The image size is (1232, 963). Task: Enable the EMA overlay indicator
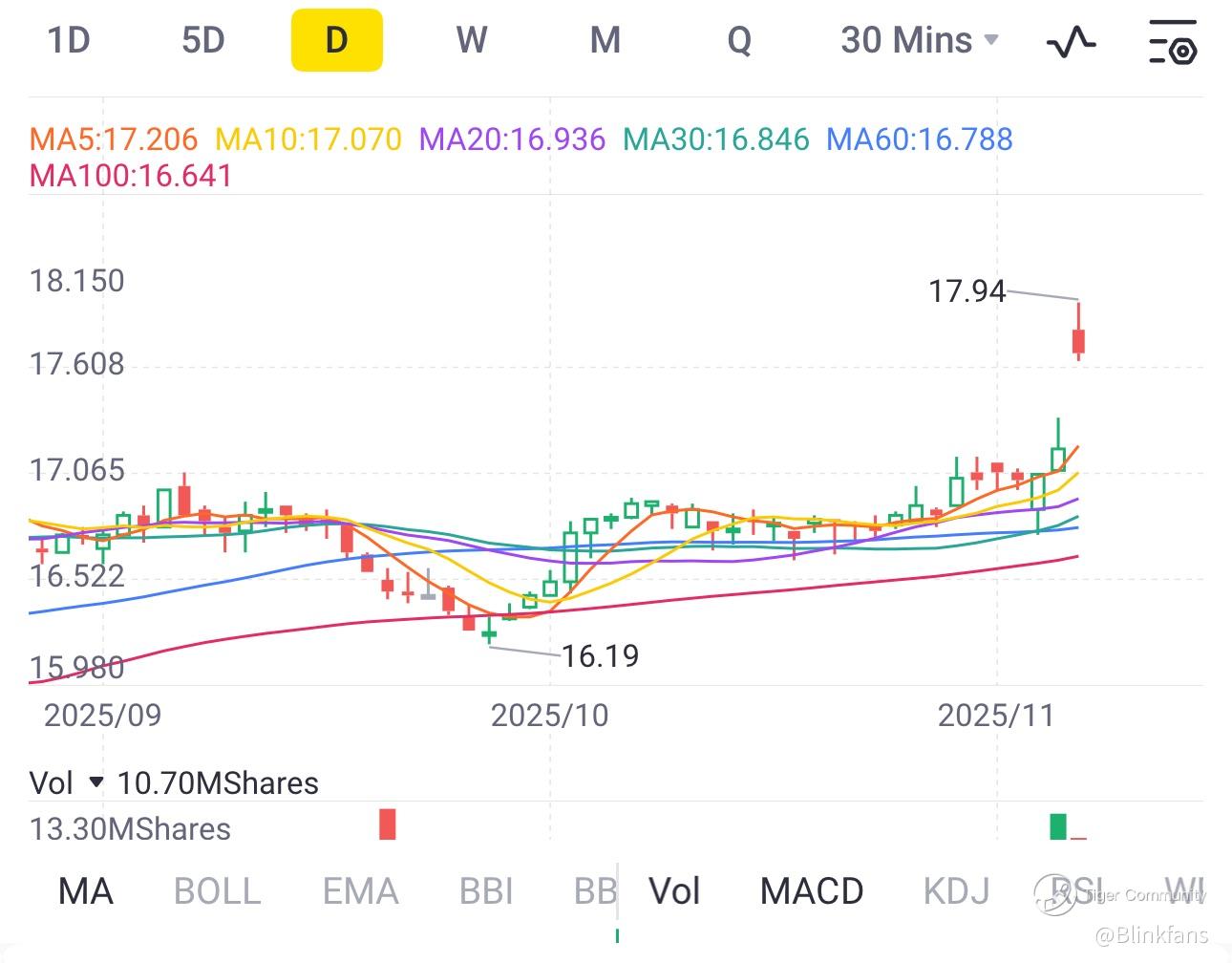(360, 891)
